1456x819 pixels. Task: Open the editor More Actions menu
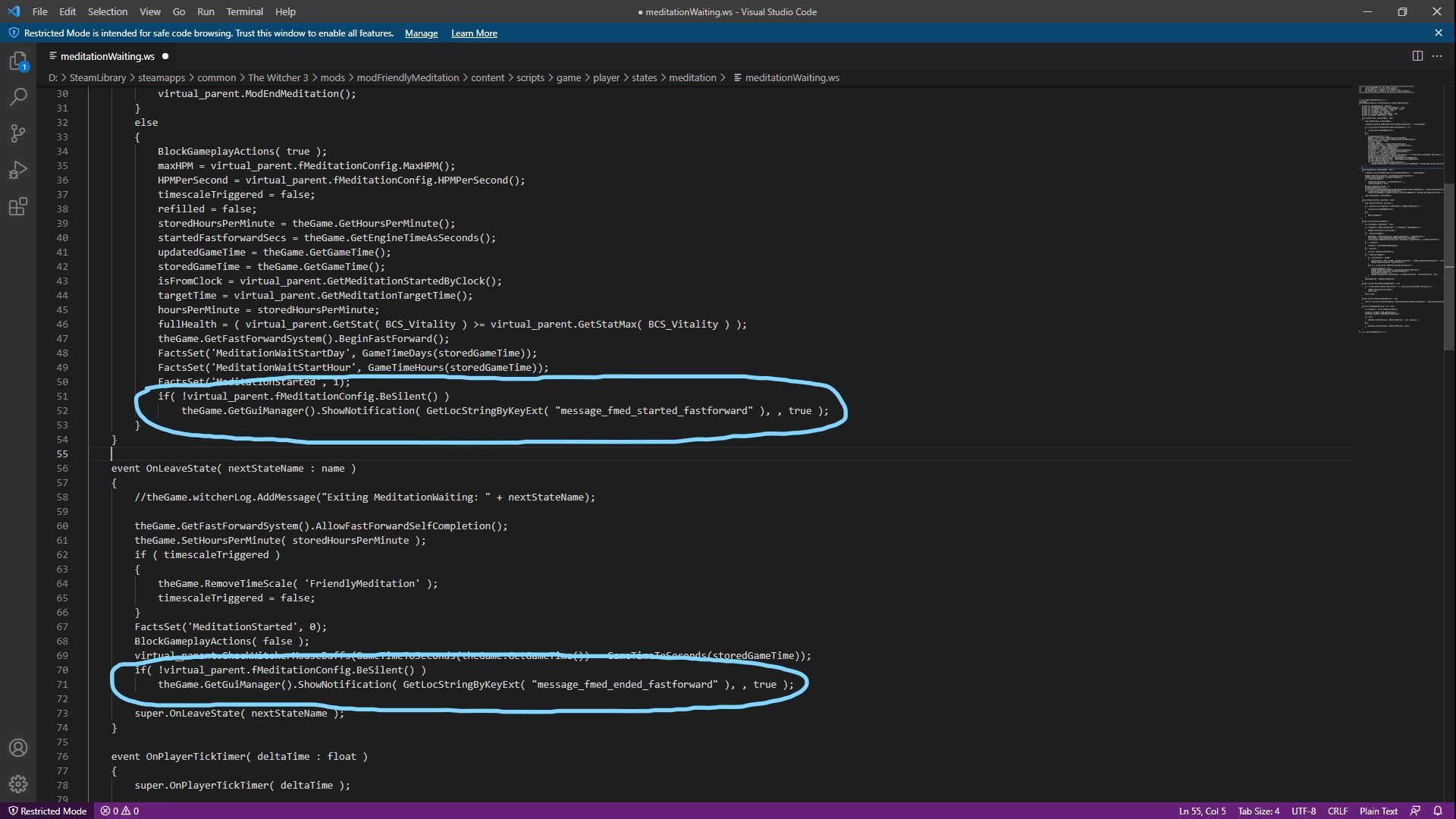point(1437,56)
